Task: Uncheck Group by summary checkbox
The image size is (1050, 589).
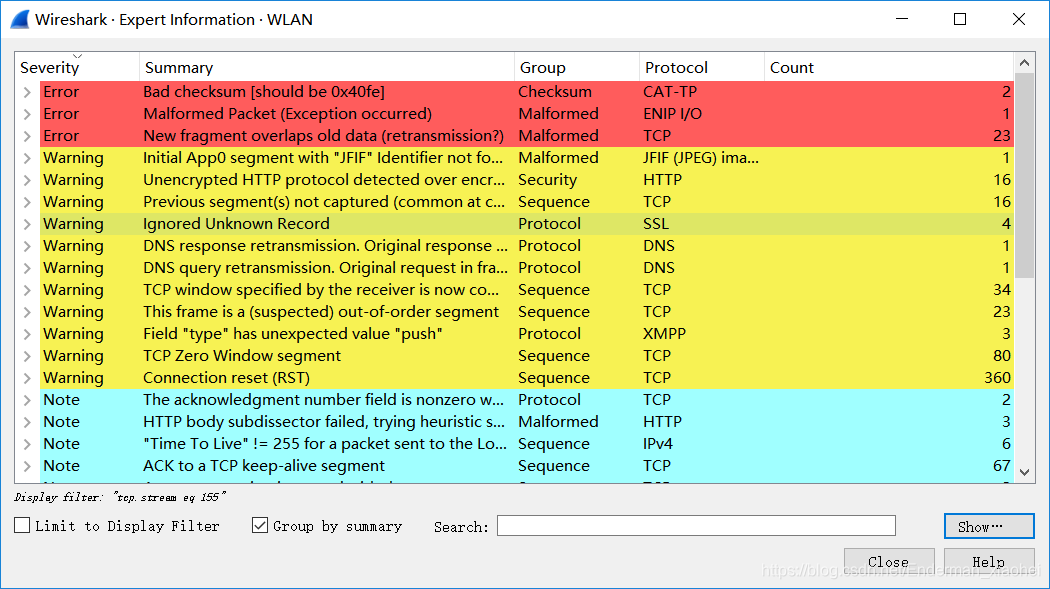Action: point(260,525)
